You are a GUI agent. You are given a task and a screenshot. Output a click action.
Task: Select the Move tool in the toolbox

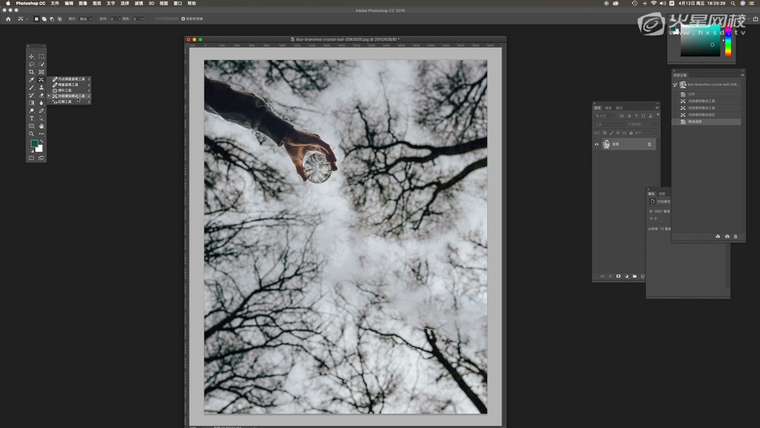point(31,56)
